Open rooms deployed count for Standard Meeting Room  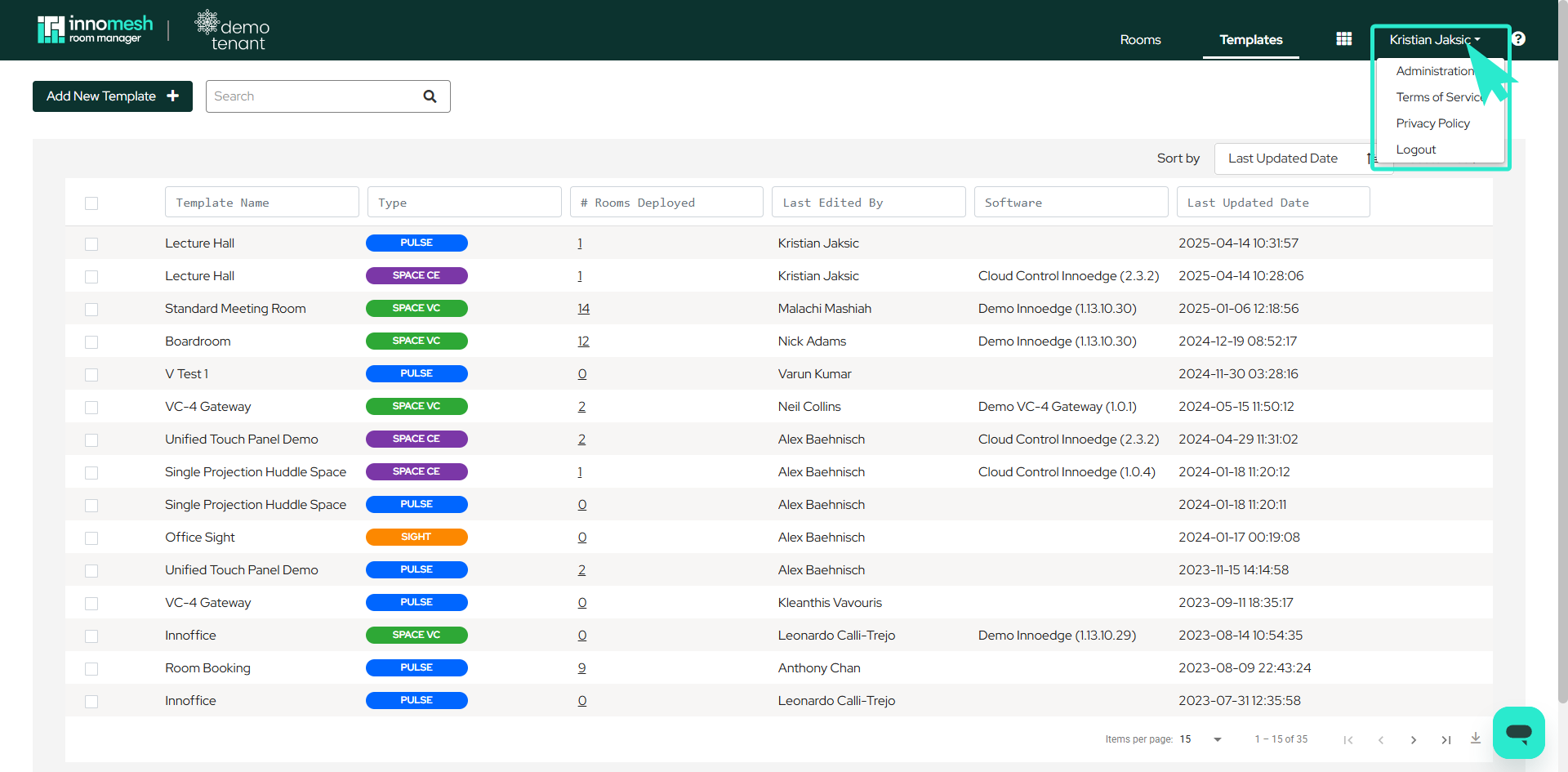point(583,309)
